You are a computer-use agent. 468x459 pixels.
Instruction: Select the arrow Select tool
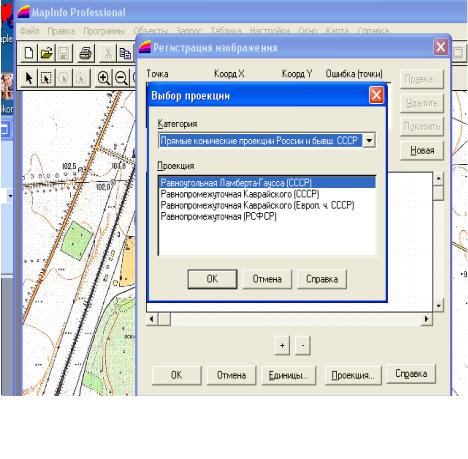point(29,79)
